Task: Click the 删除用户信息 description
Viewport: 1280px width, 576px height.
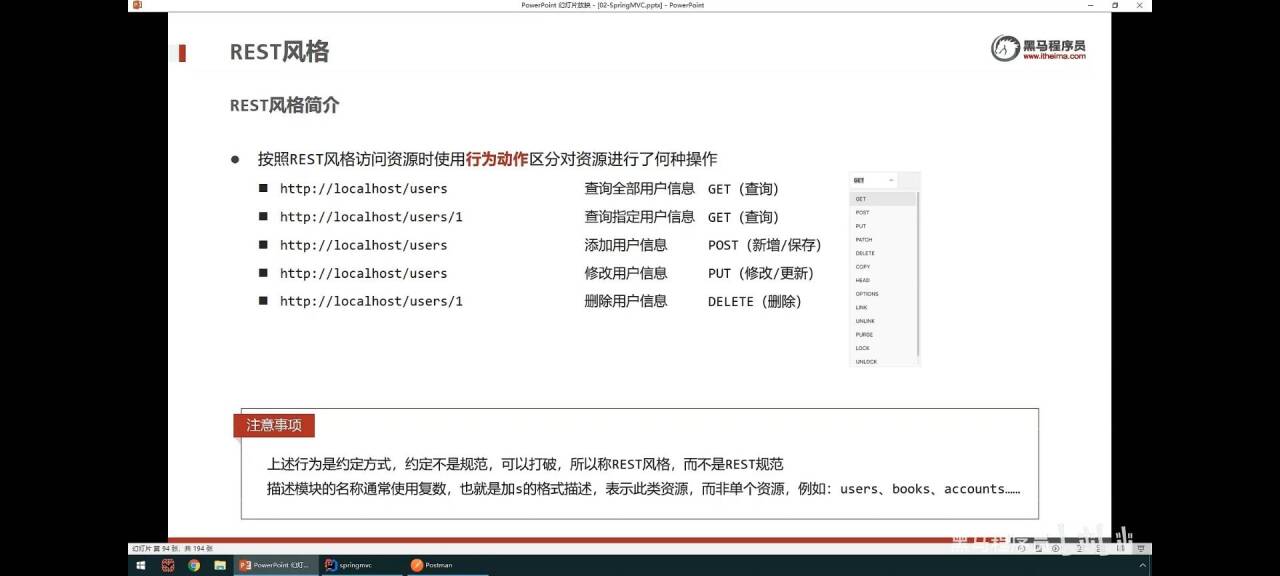Action: click(625, 301)
